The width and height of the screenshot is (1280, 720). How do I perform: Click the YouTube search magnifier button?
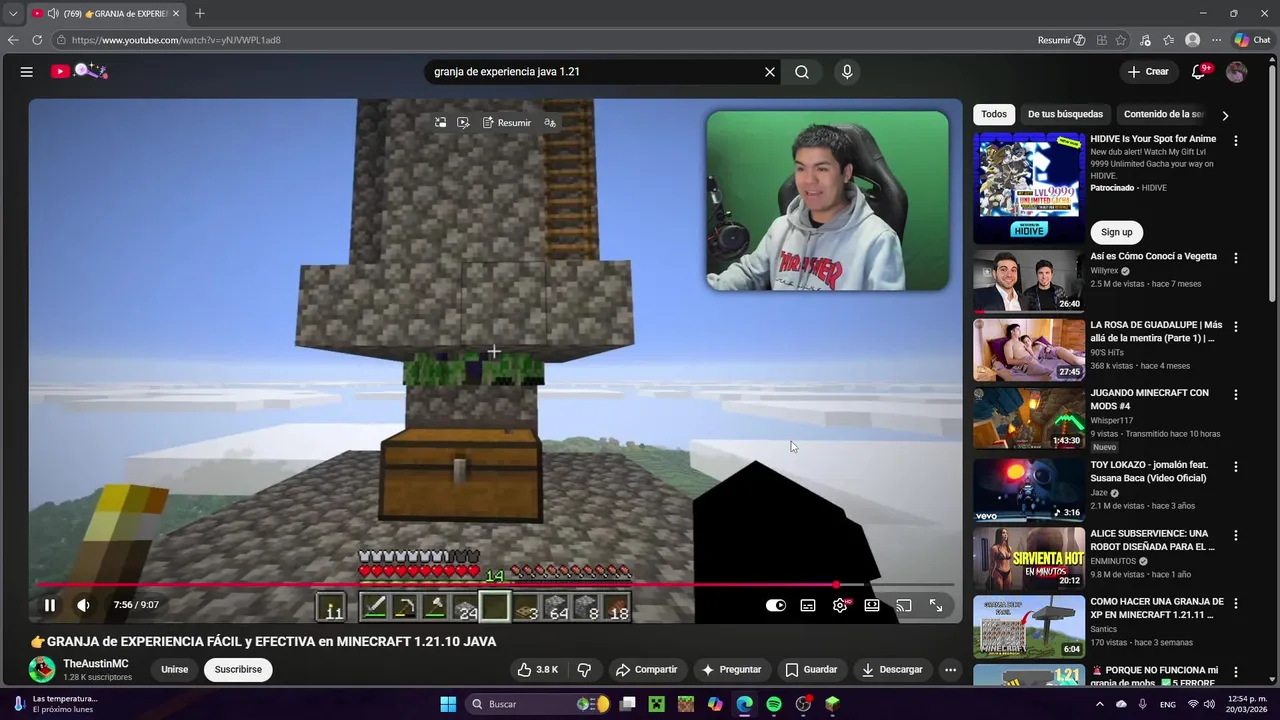pyautogui.click(x=802, y=72)
